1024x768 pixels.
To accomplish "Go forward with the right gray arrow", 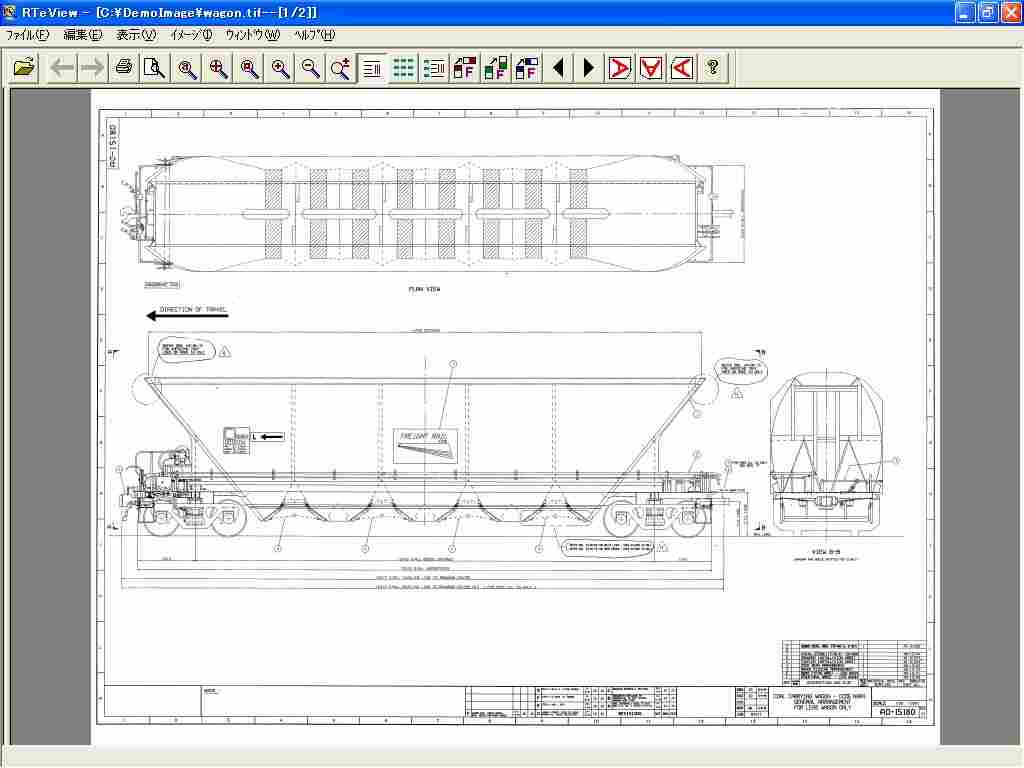I will [92, 67].
